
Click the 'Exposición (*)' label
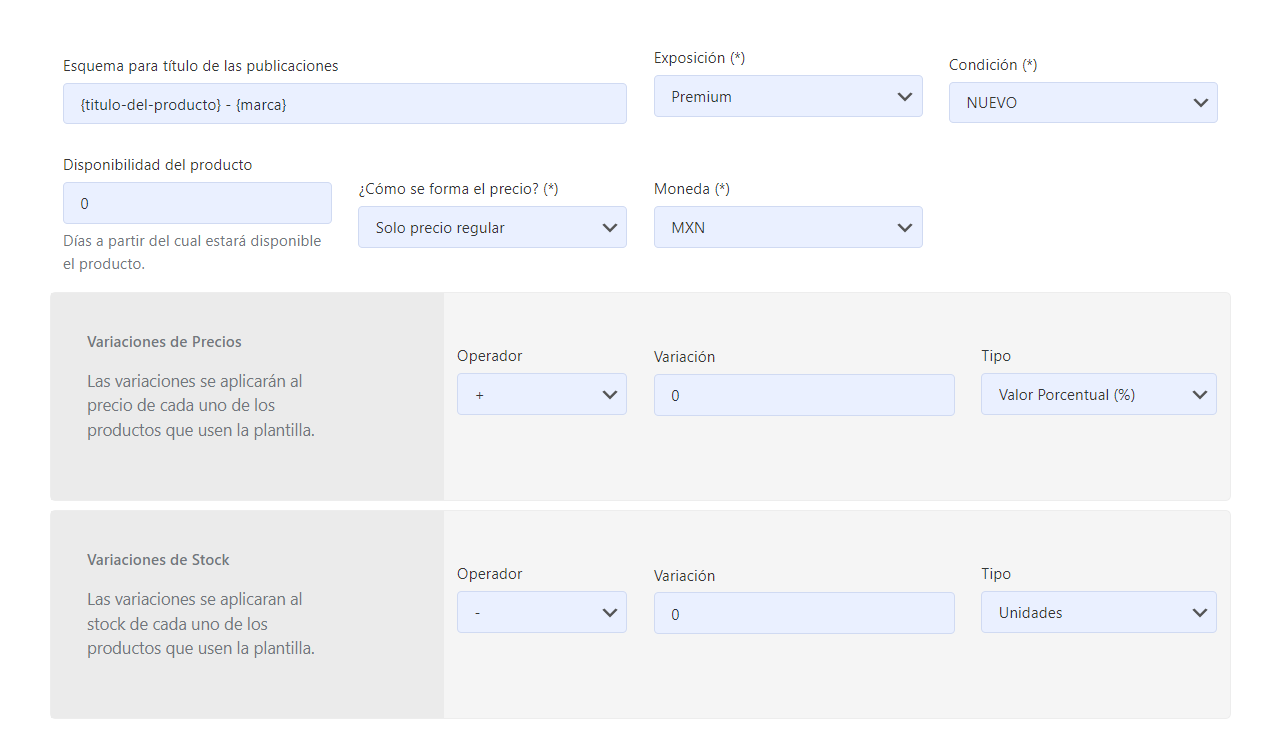pos(699,58)
